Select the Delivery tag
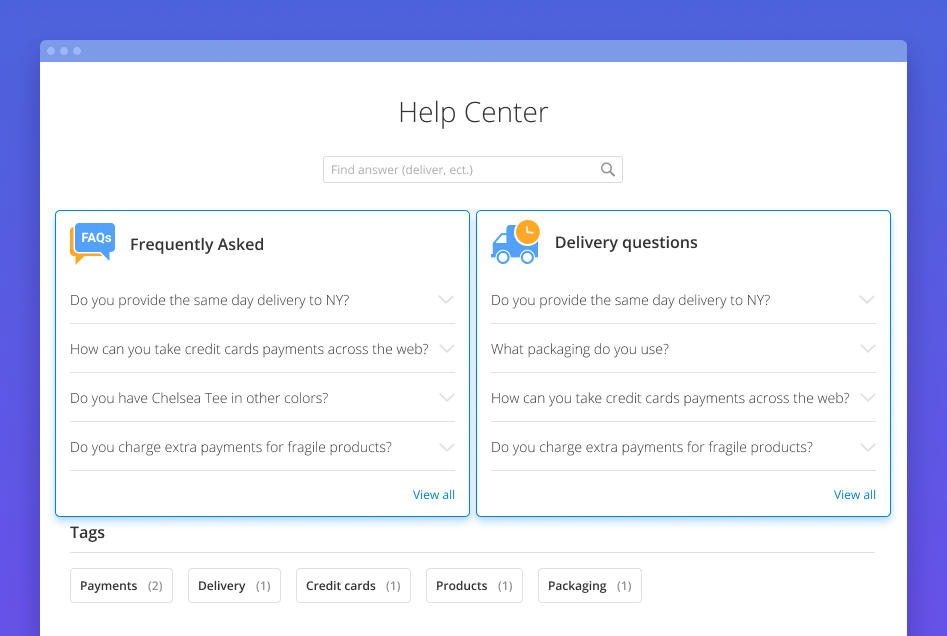The height and width of the screenshot is (636, 947). coord(234,586)
